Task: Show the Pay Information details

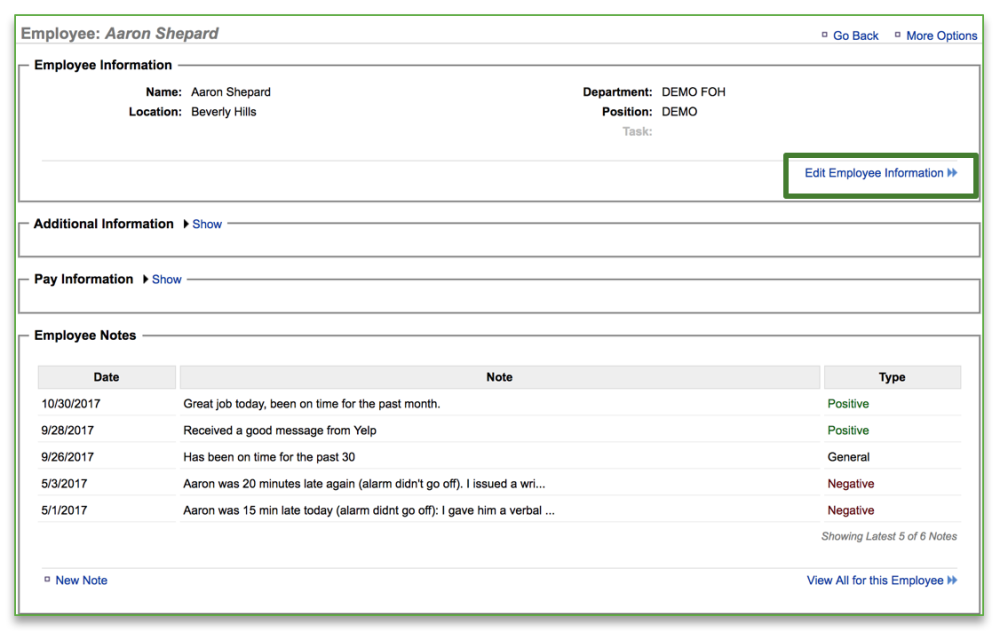Action: click(166, 279)
